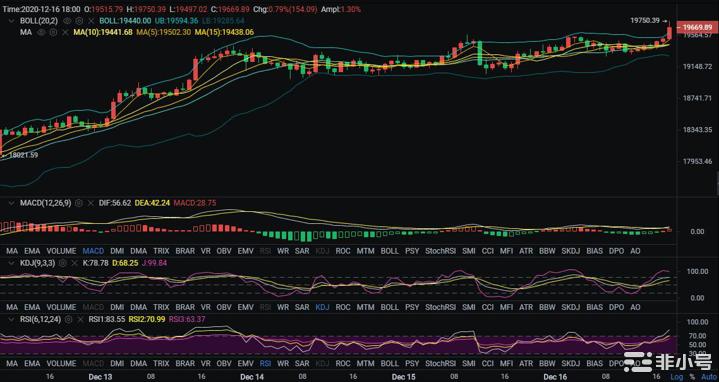Toggle visibility of the MA indicator
Screen dimensions: 719x382
pyautogui.click(x=41, y=32)
